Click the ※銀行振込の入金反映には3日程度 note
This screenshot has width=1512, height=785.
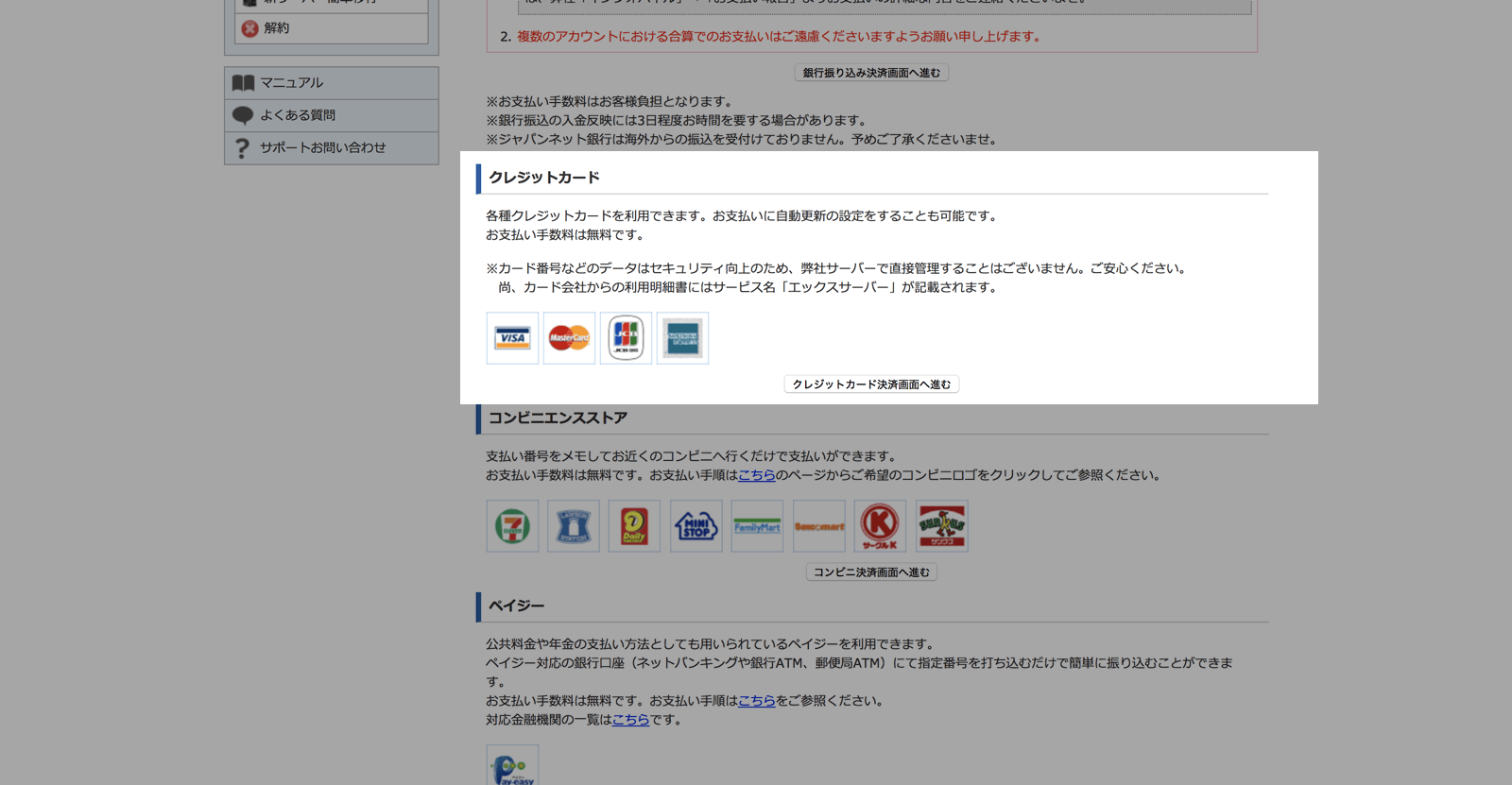pos(678,120)
